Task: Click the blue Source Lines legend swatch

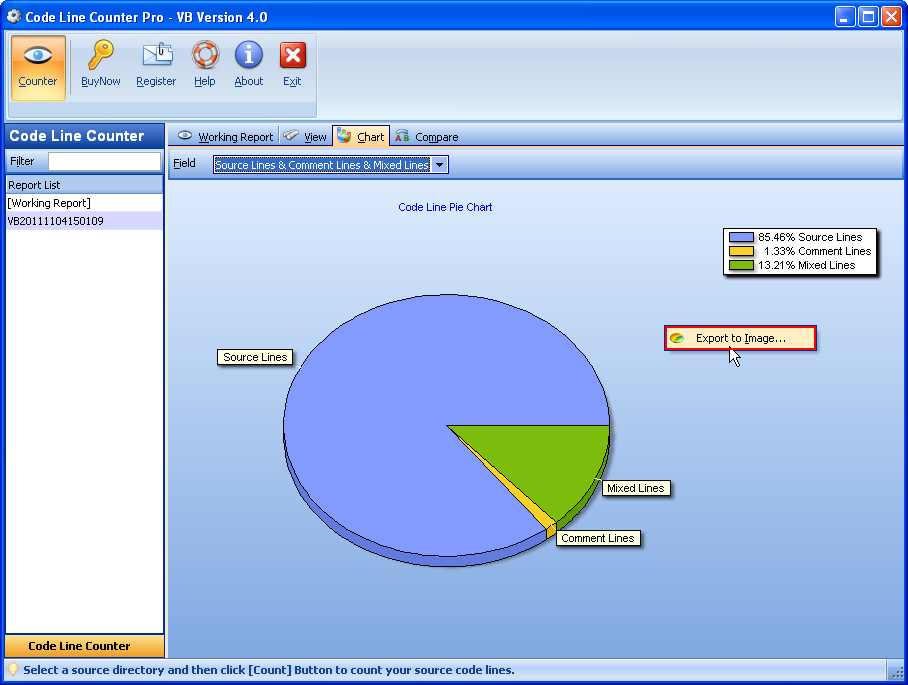Action: [741, 237]
